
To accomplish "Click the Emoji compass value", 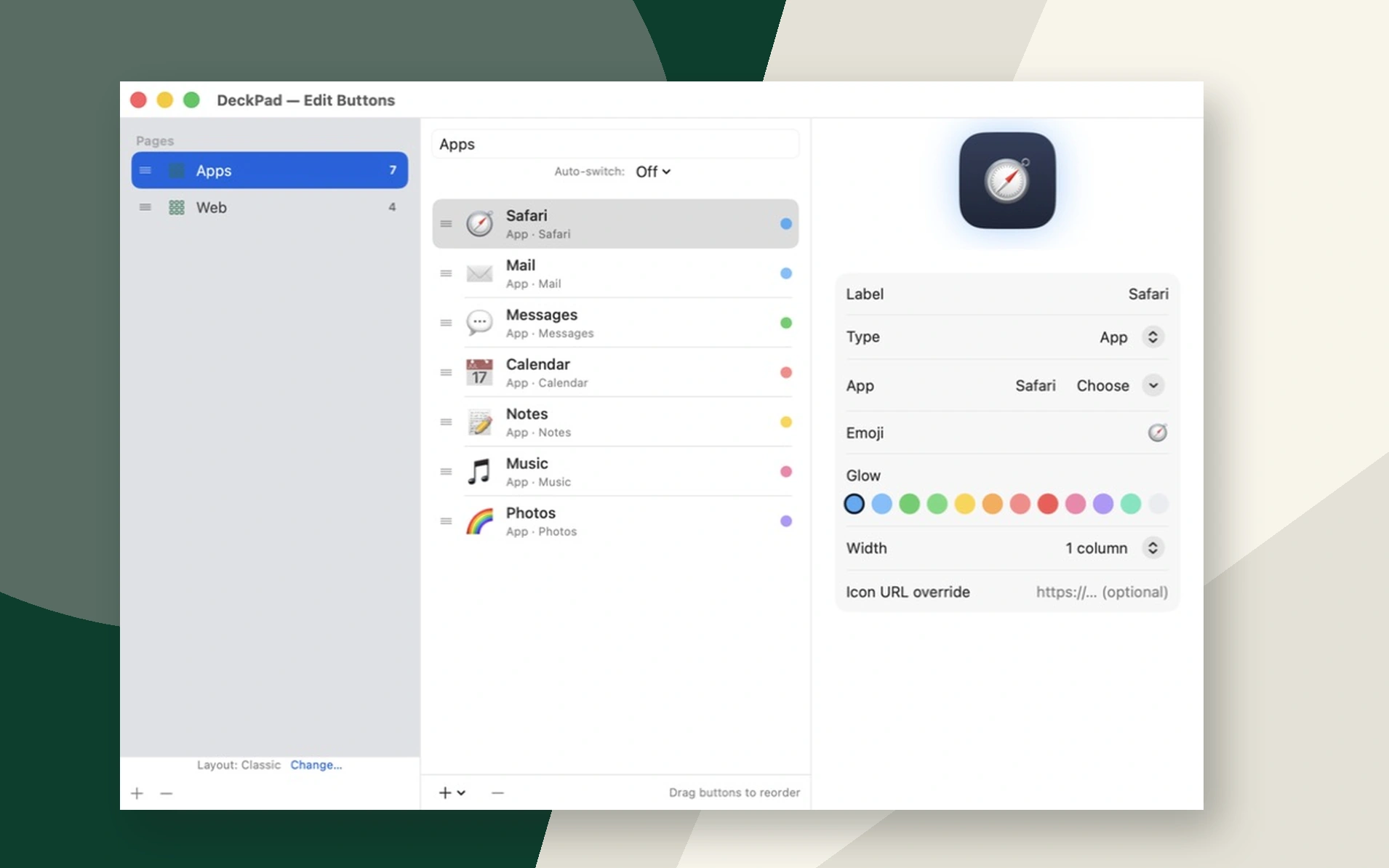I will [1157, 433].
